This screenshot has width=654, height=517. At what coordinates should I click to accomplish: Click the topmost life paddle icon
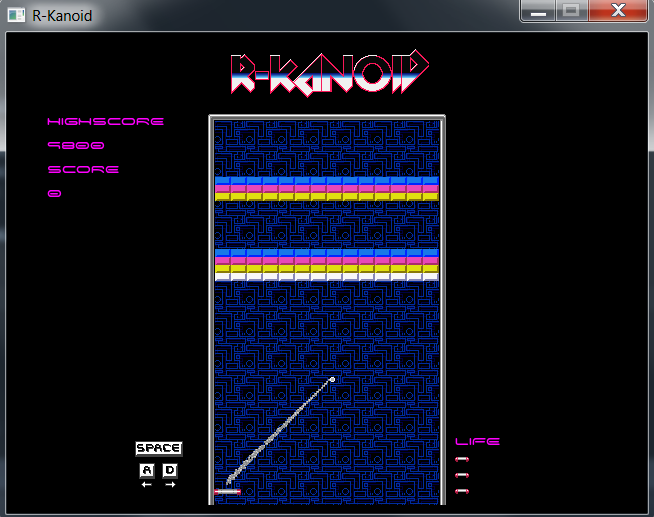point(462,459)
